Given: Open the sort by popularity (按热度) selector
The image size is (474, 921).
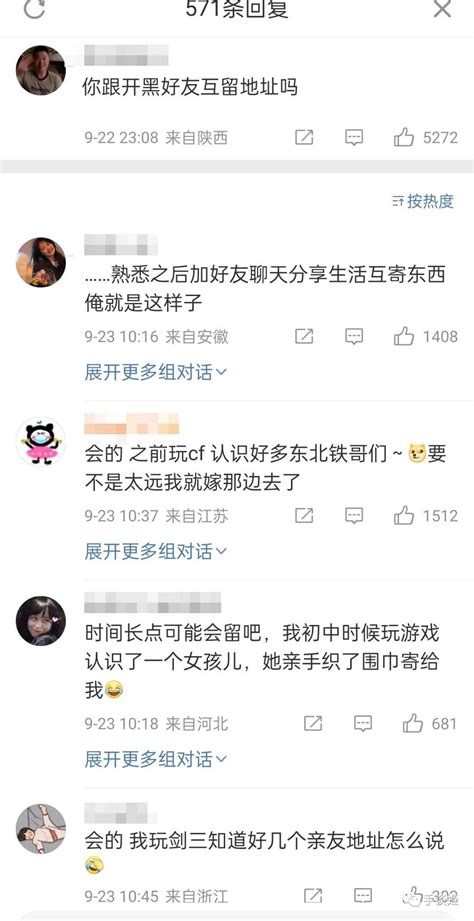Looking at the screenshot, I should tap(423, 201).
